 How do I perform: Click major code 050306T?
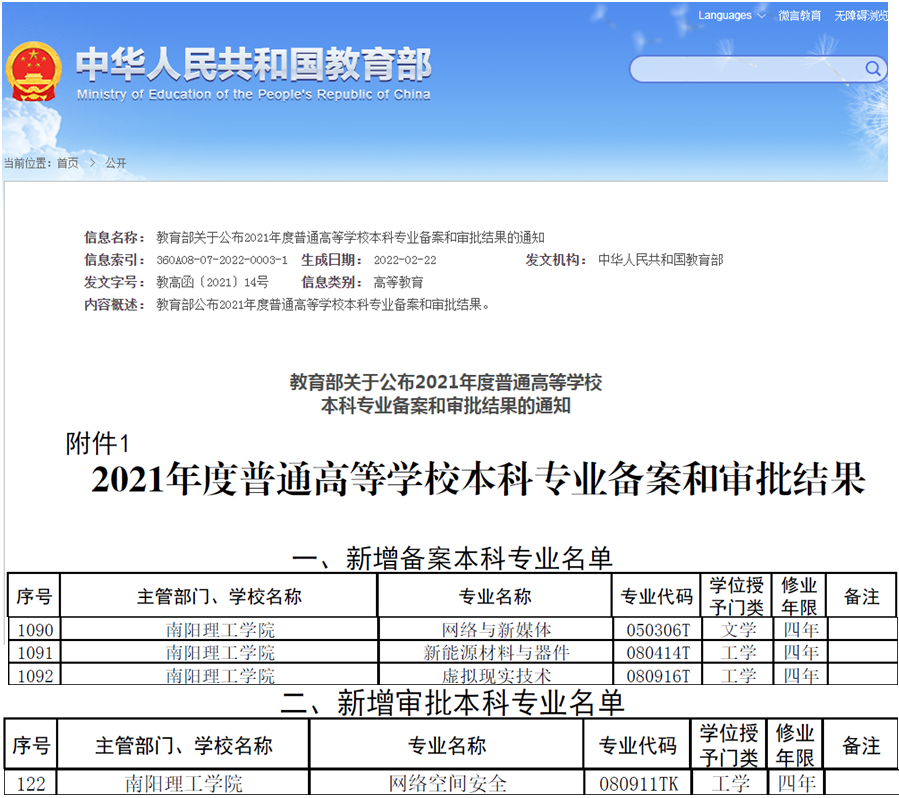click(658, 630)
